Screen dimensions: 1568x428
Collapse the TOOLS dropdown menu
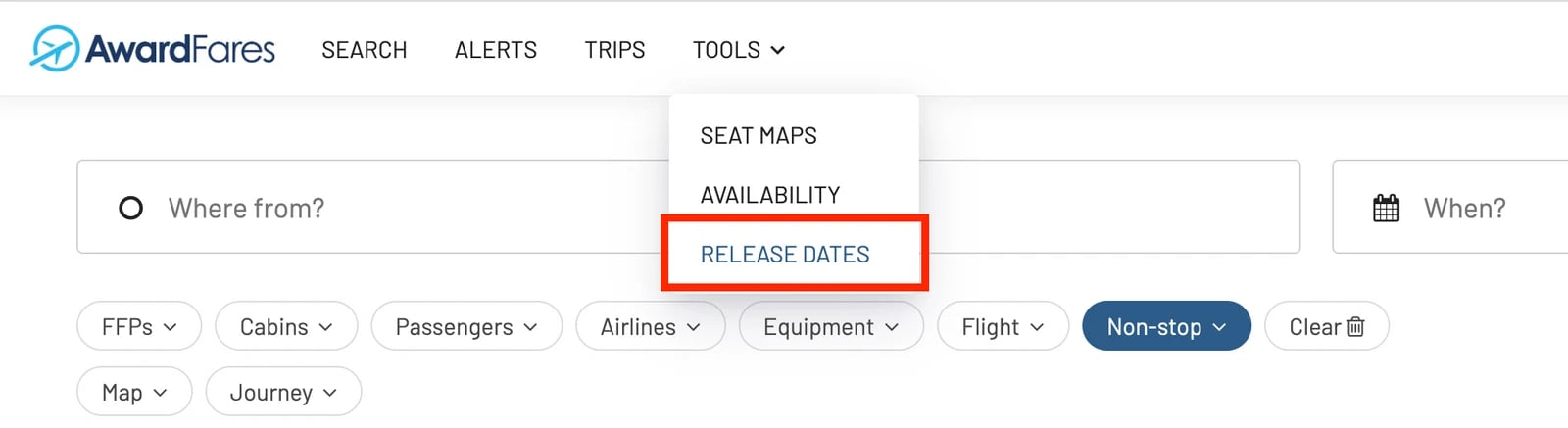point(739,50)
